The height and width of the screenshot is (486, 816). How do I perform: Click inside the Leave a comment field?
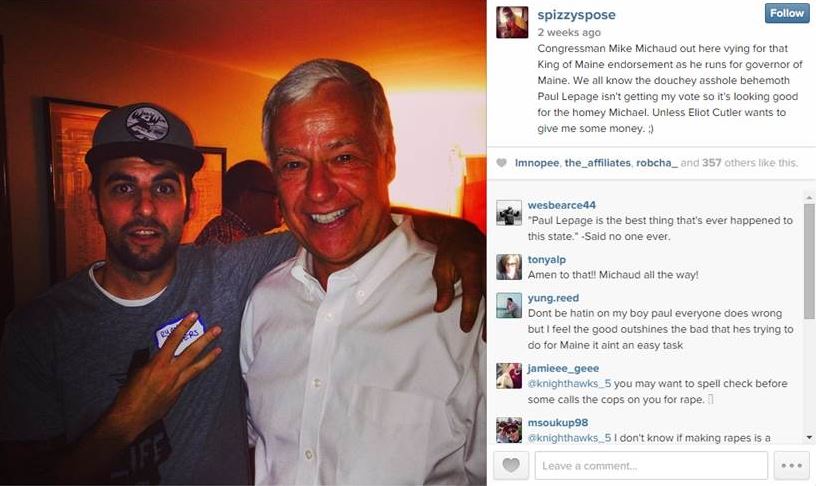[x=651, y=465]
